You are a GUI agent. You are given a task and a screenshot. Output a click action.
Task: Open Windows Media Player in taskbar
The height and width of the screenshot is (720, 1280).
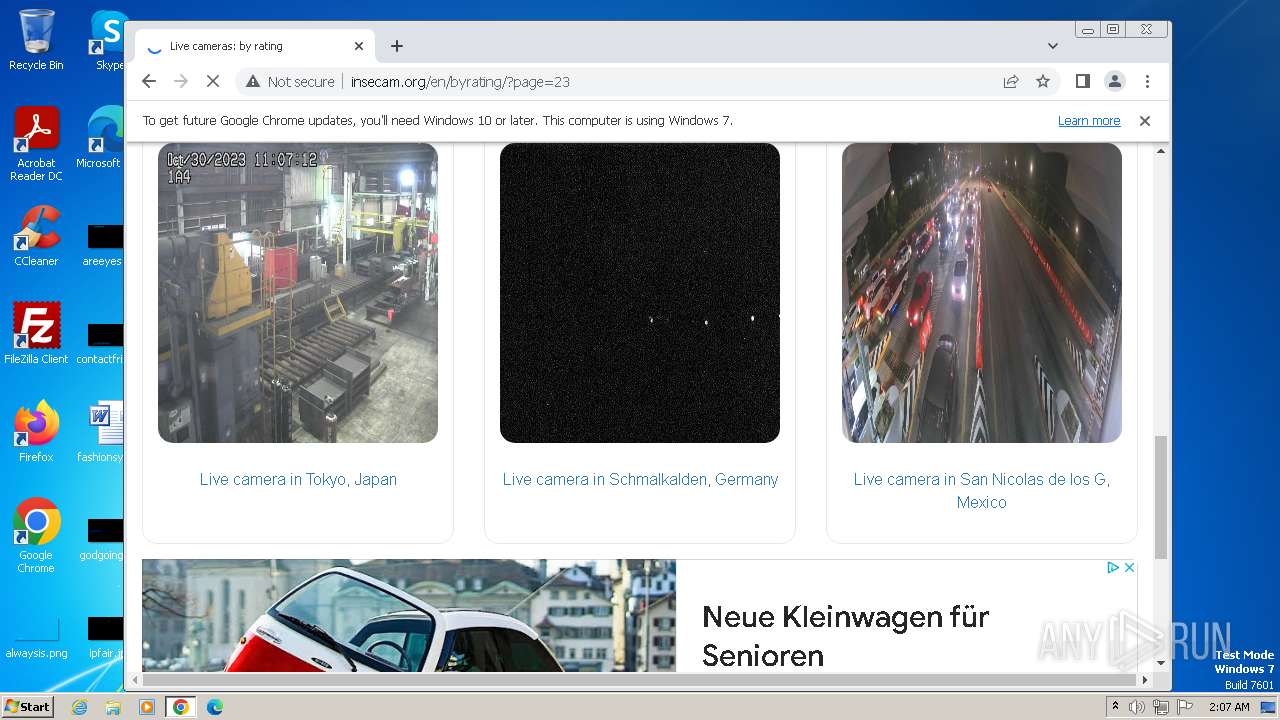(x=146, y=707)
